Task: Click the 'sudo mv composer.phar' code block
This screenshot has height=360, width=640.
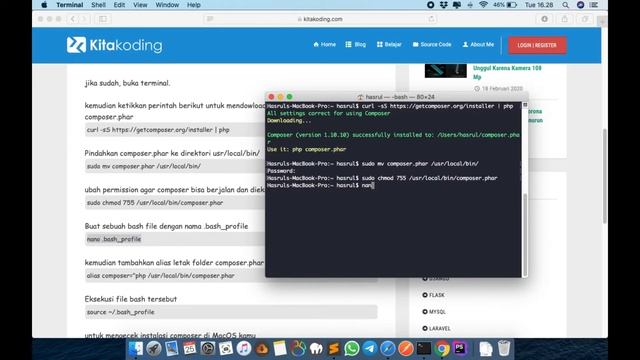Action: point(175,166)
